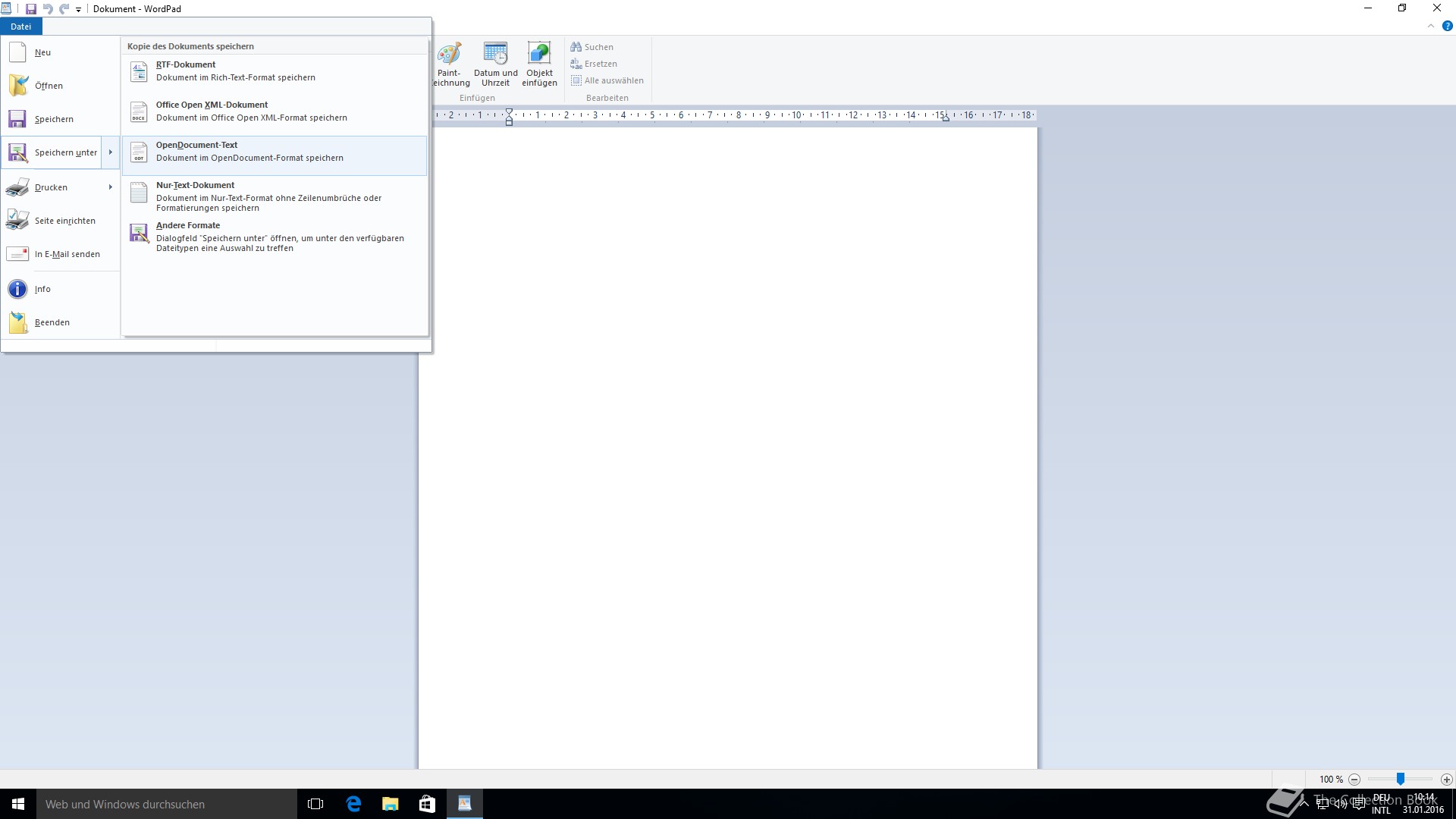Viewport: 1456px width, 819px height.
Task: Click the zoom slider handle
Action: coord(1401,779)
